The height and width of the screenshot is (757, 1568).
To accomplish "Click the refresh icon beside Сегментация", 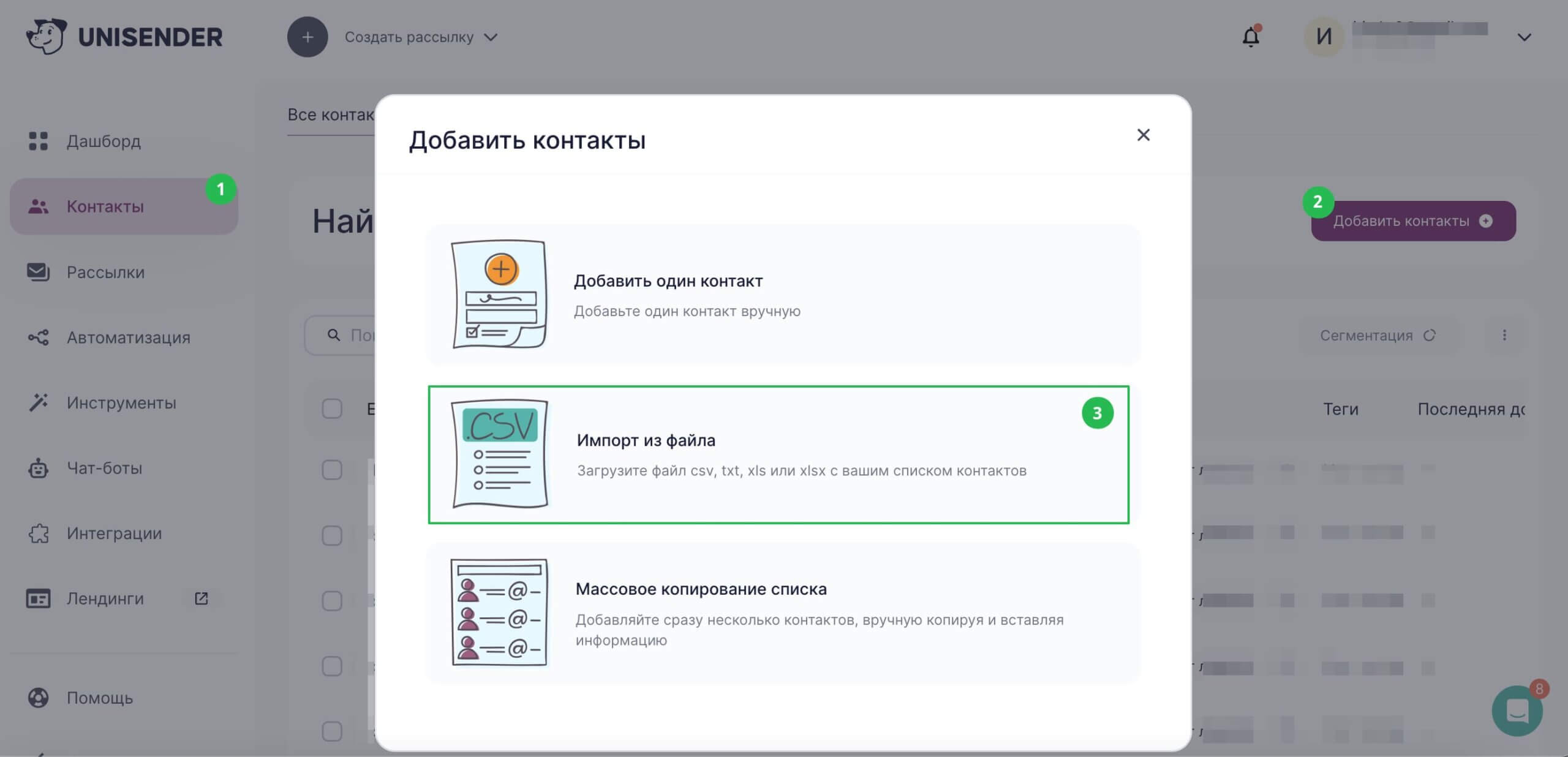I will coord(1430,336).
